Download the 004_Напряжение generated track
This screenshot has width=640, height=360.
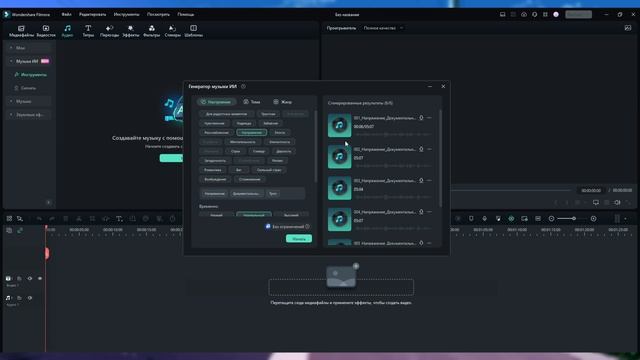pos(421,212)
